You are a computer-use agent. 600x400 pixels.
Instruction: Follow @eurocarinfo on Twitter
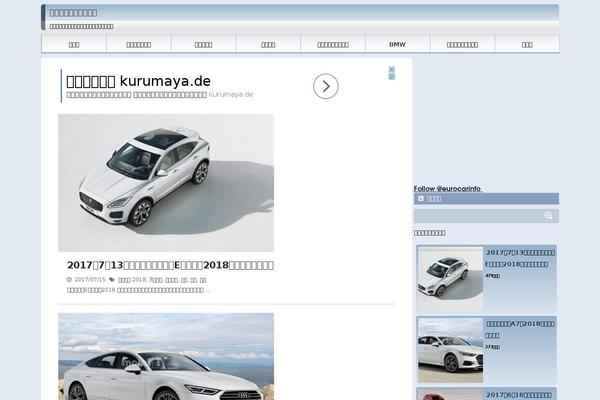(x=447, y=188)
